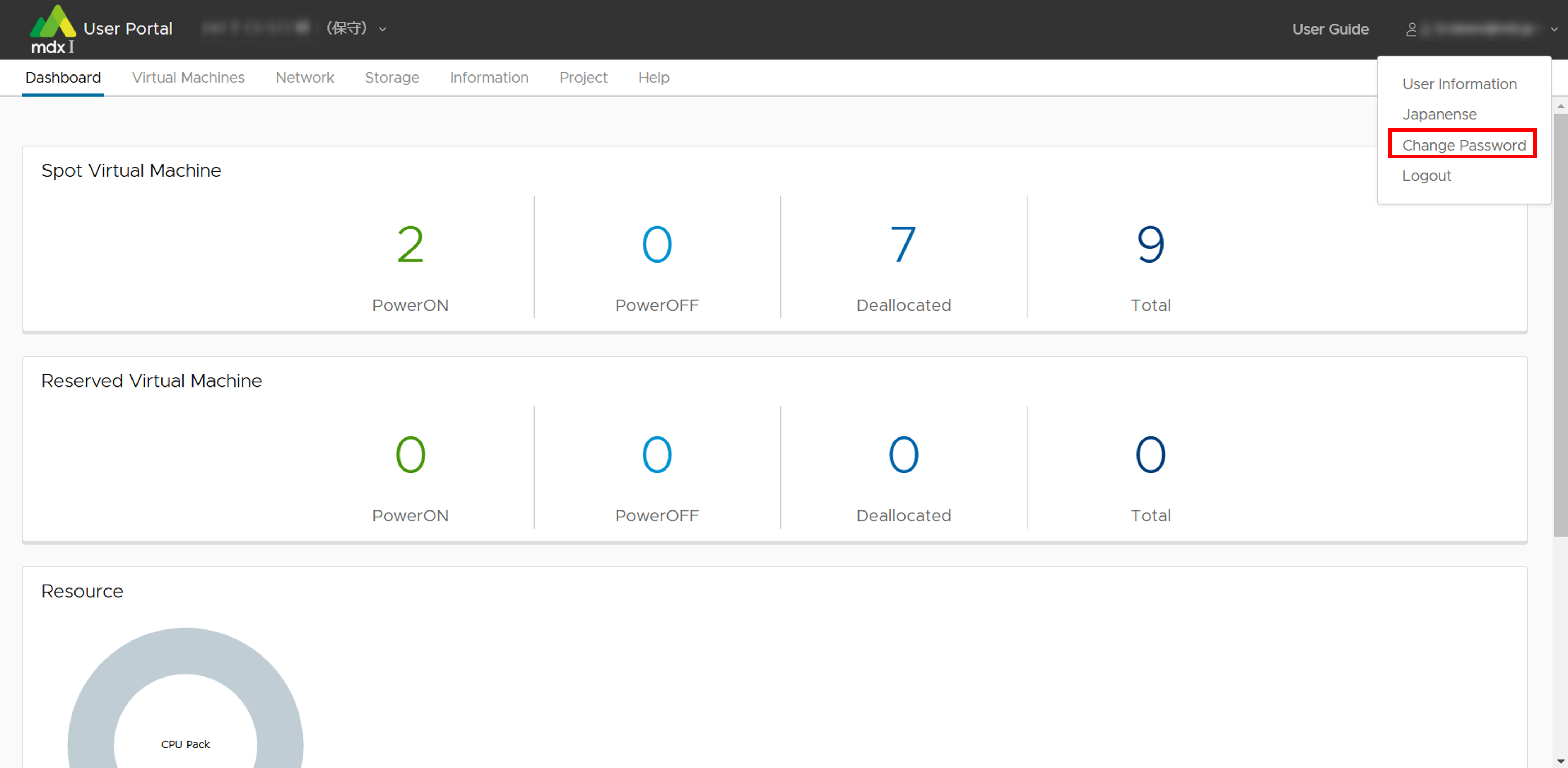Expand the project selector chevron
Screen dimensions: 1568x768
pos(383,29)
